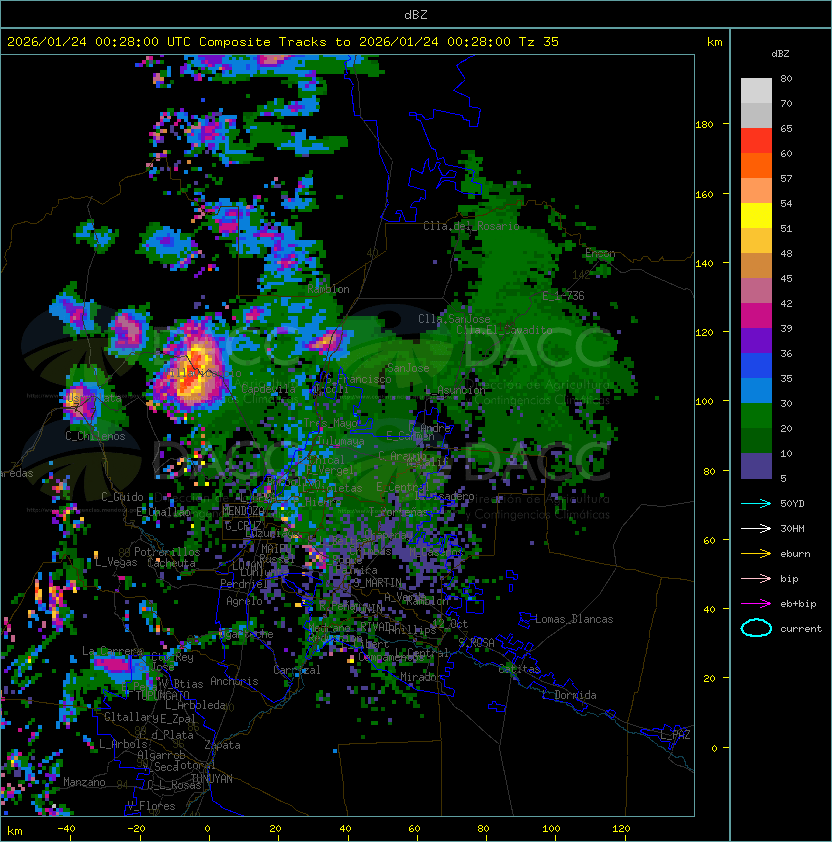
Task: Click the 'E_1-736' place label
Action: click(563, 296)
